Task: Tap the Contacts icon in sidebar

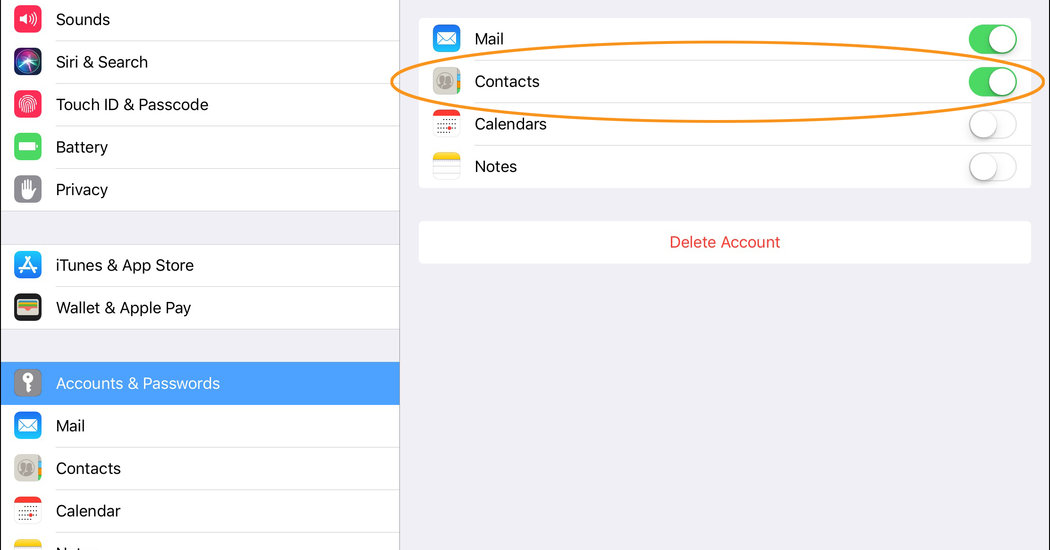Action: [x=27, y=468]
